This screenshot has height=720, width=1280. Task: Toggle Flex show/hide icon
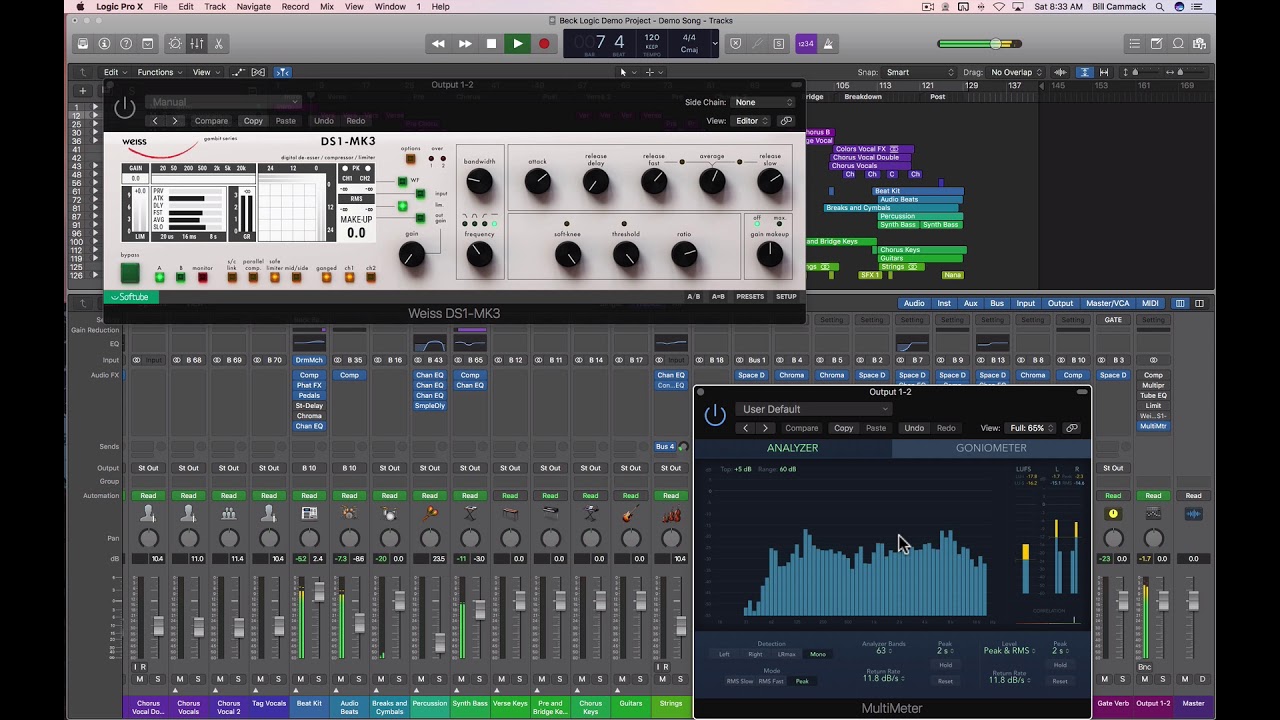[258, 72]
